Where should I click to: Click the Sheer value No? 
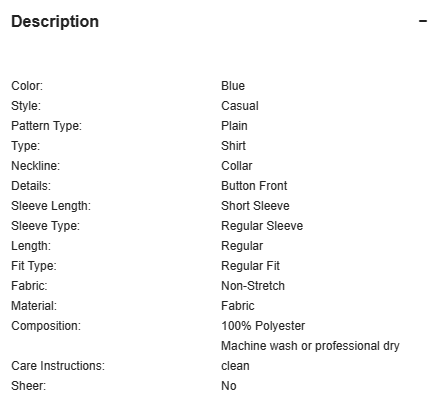229,386
